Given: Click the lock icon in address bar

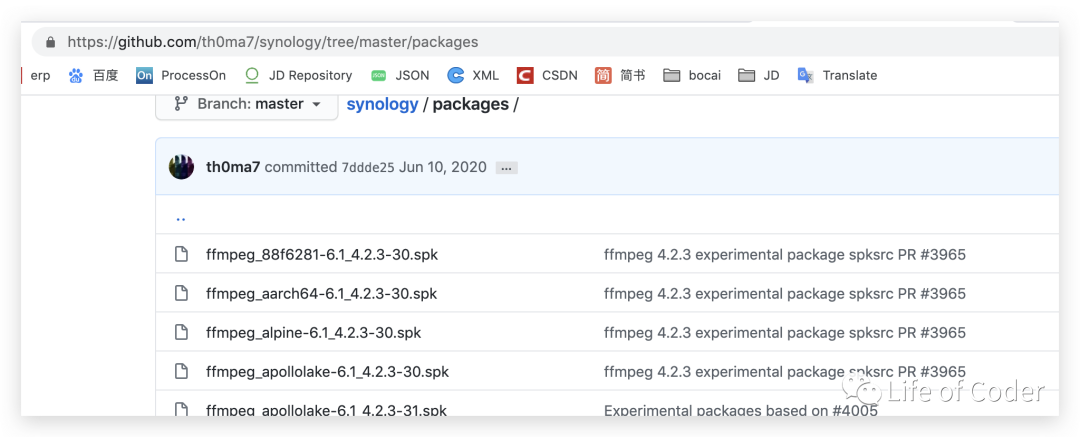Looking at the screenshot, I should [50, 42].
